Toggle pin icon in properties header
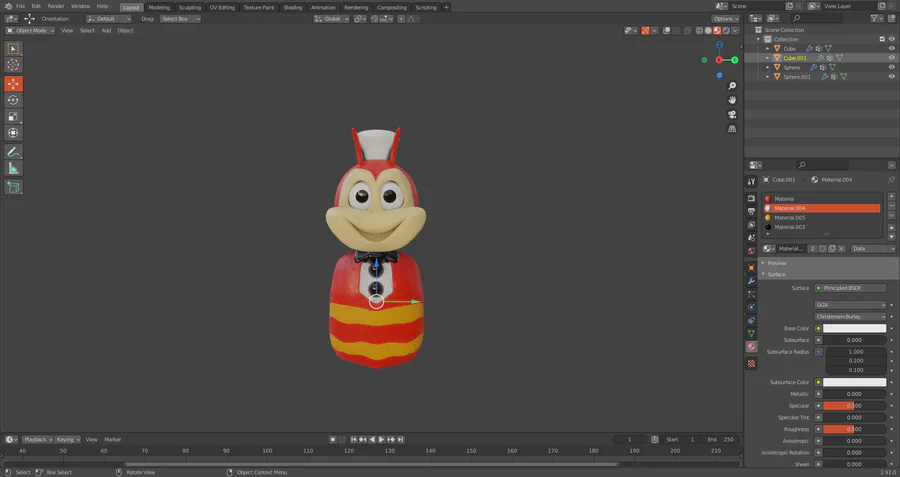 [891, 180]
